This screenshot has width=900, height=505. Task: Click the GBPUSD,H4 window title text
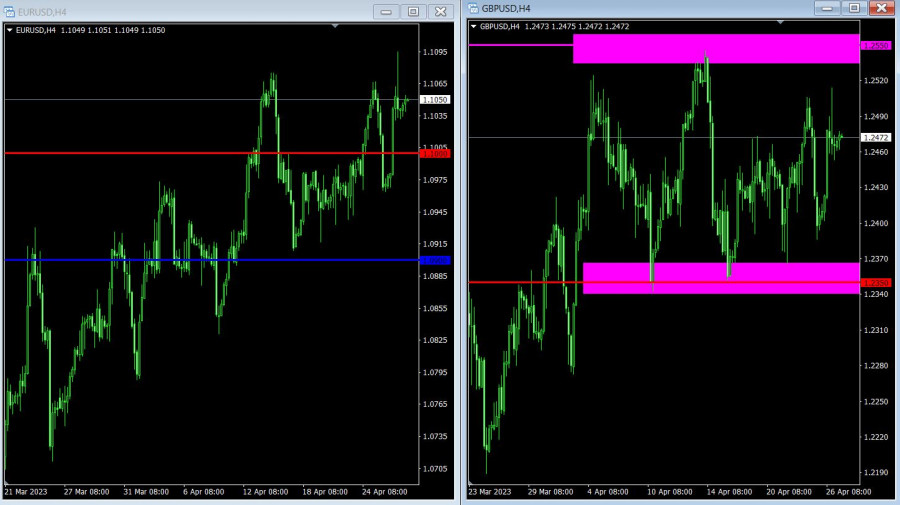506,9
